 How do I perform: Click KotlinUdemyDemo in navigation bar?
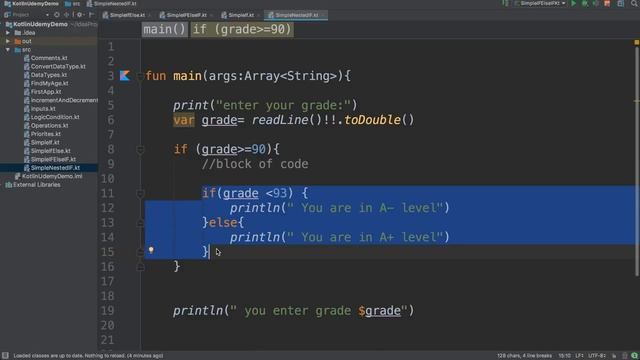tap(32, 4)
